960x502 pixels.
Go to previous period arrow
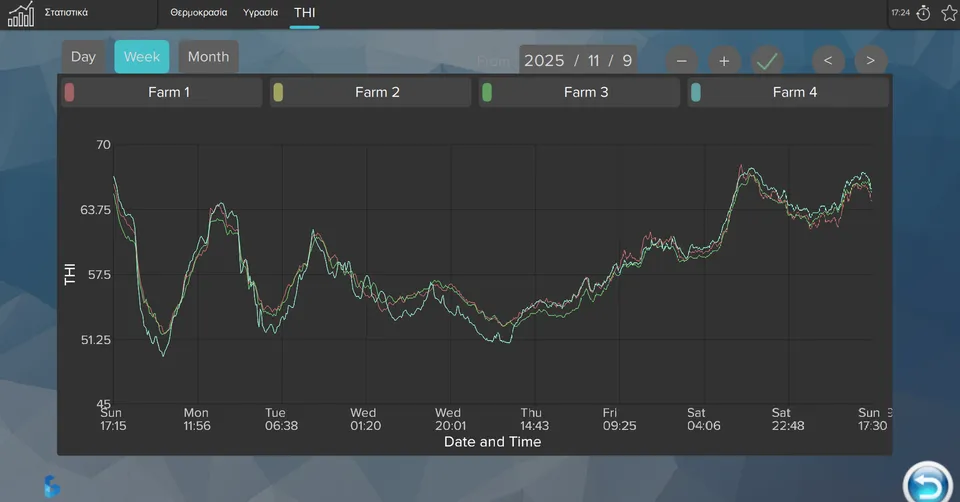828,61
